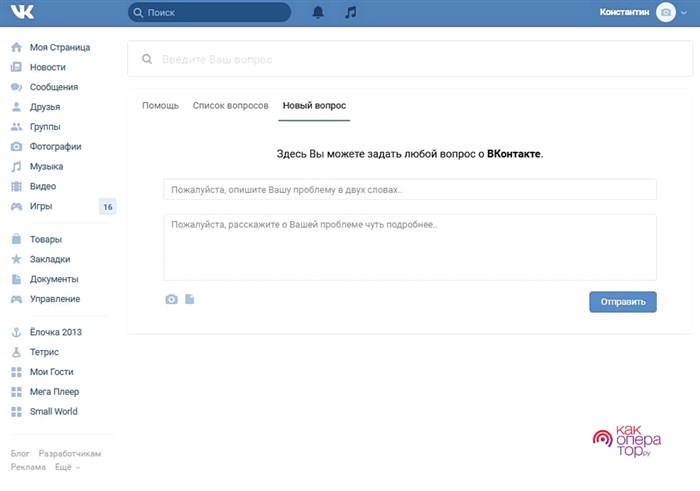Open the music note icon in header
The height and width of the screenshot is (491, 700).
pos(350,12)
